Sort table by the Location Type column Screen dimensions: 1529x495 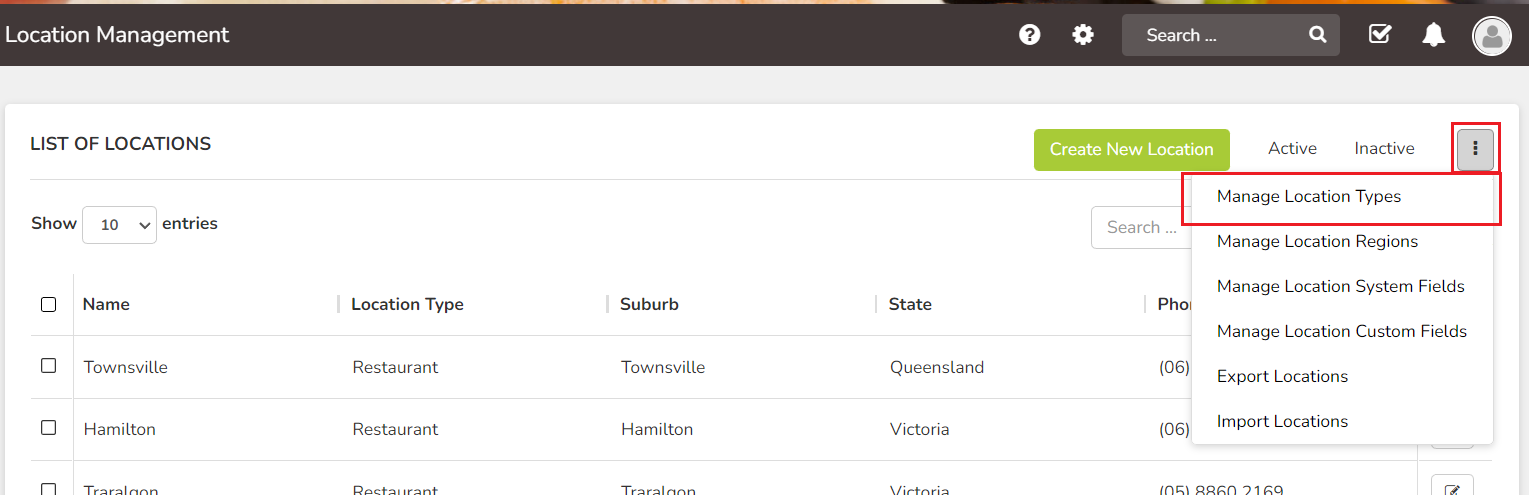click(x=407, y=304)
